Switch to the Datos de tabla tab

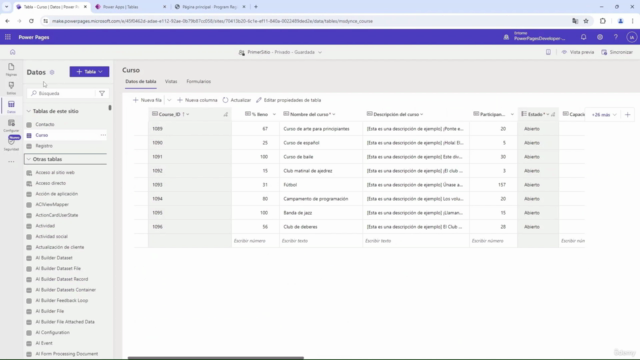click(141, 82)
